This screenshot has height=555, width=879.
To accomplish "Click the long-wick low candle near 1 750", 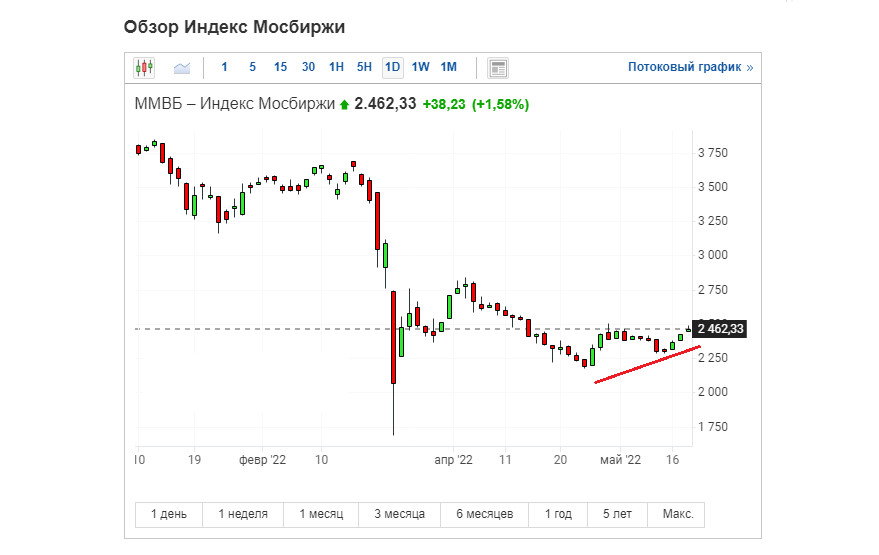I will pyautogui.click(x=394, y=362).
